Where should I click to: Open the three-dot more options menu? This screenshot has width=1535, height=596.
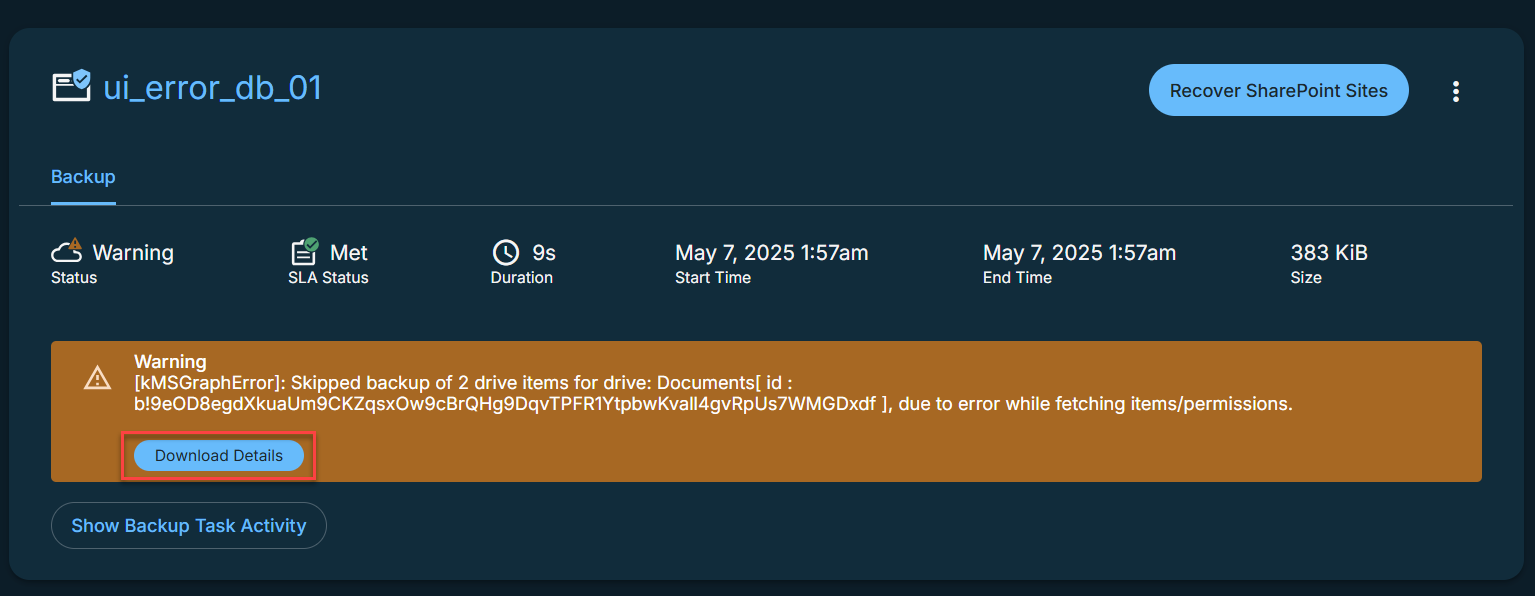tap(1455, 91)
